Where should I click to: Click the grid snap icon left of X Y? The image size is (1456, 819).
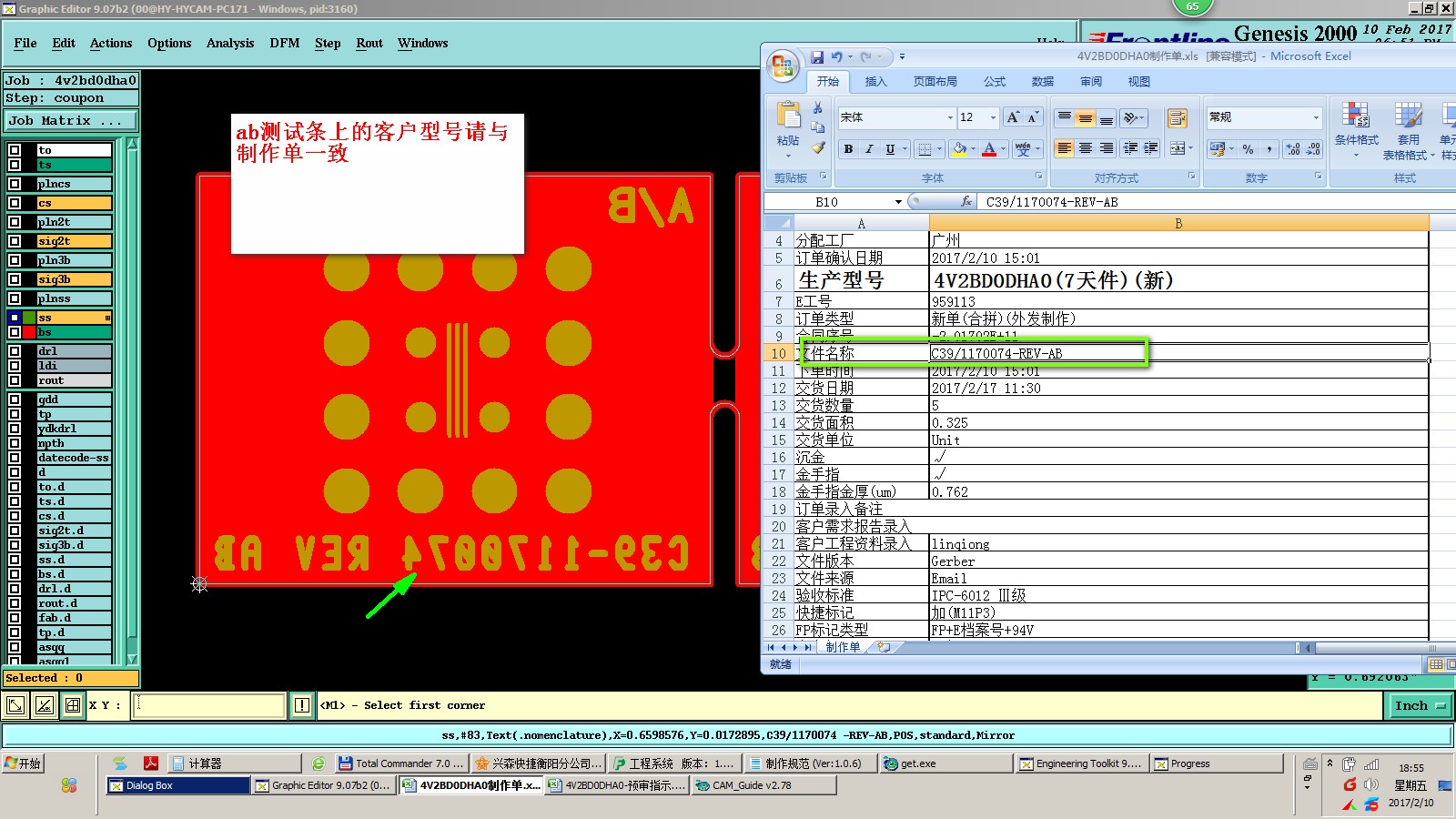click(73, 705)
